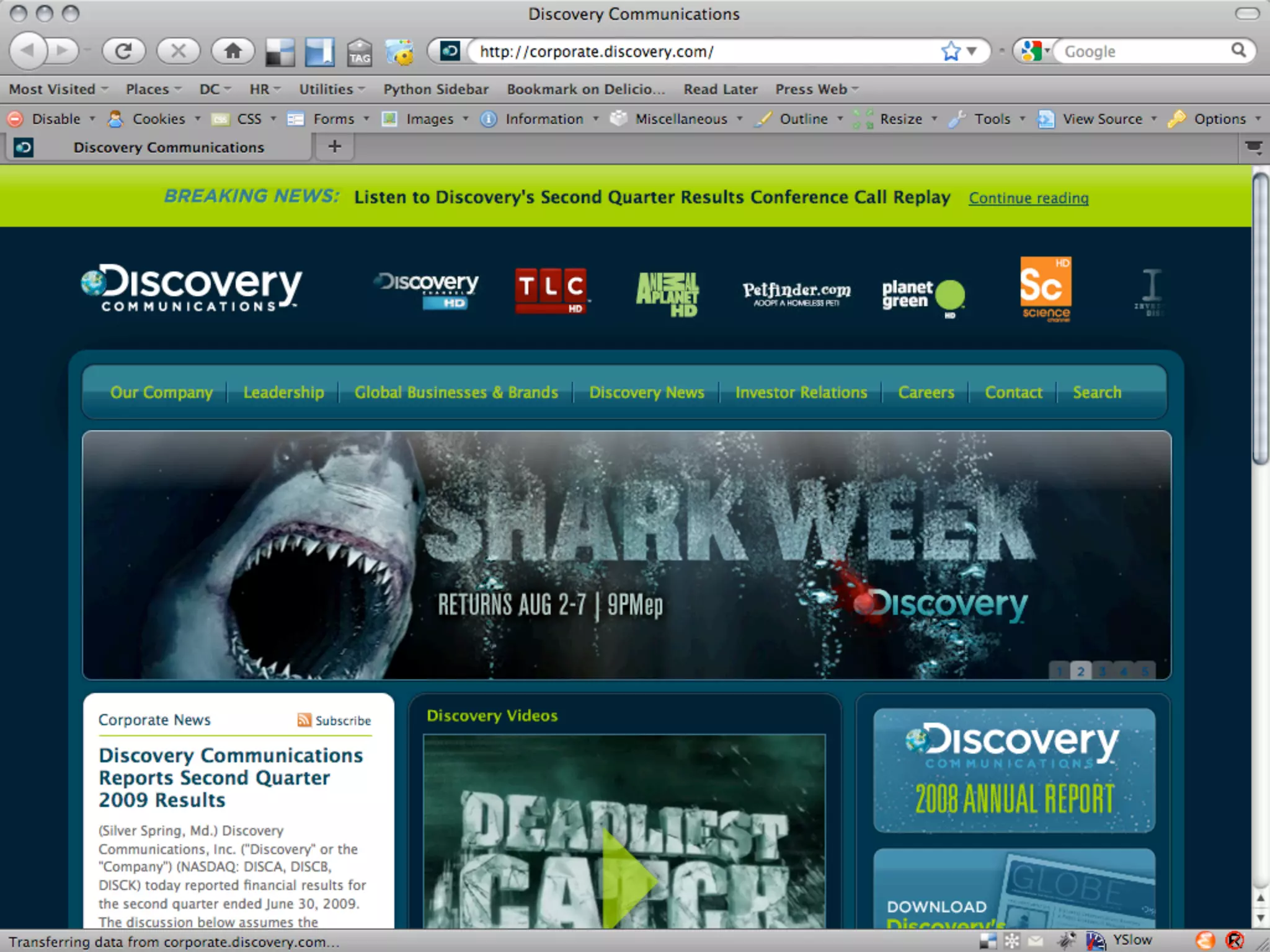Click the Subscribe RSS feed icon

point(304,720)
